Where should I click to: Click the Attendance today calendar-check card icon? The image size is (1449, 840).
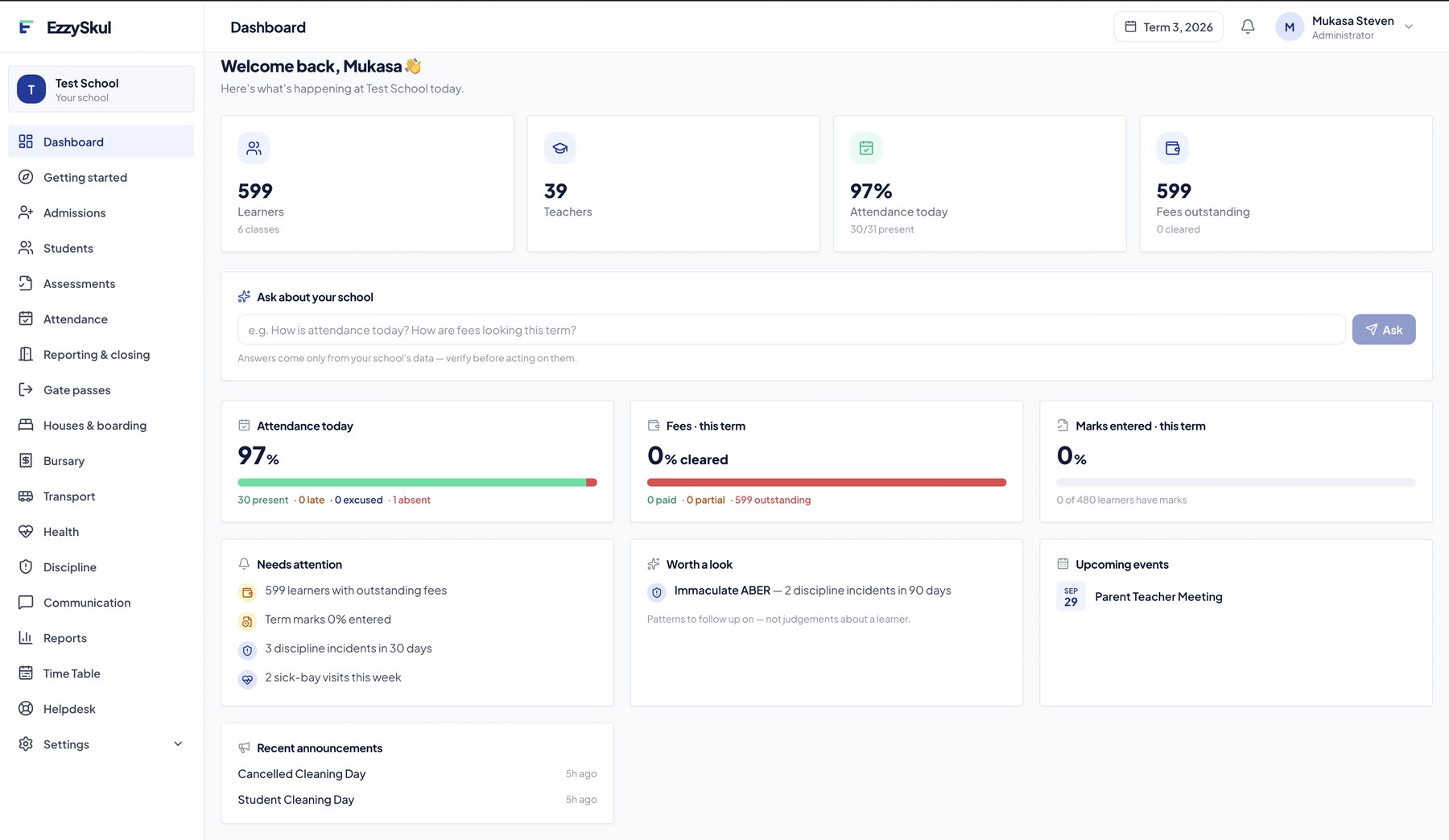coord(866,148)
